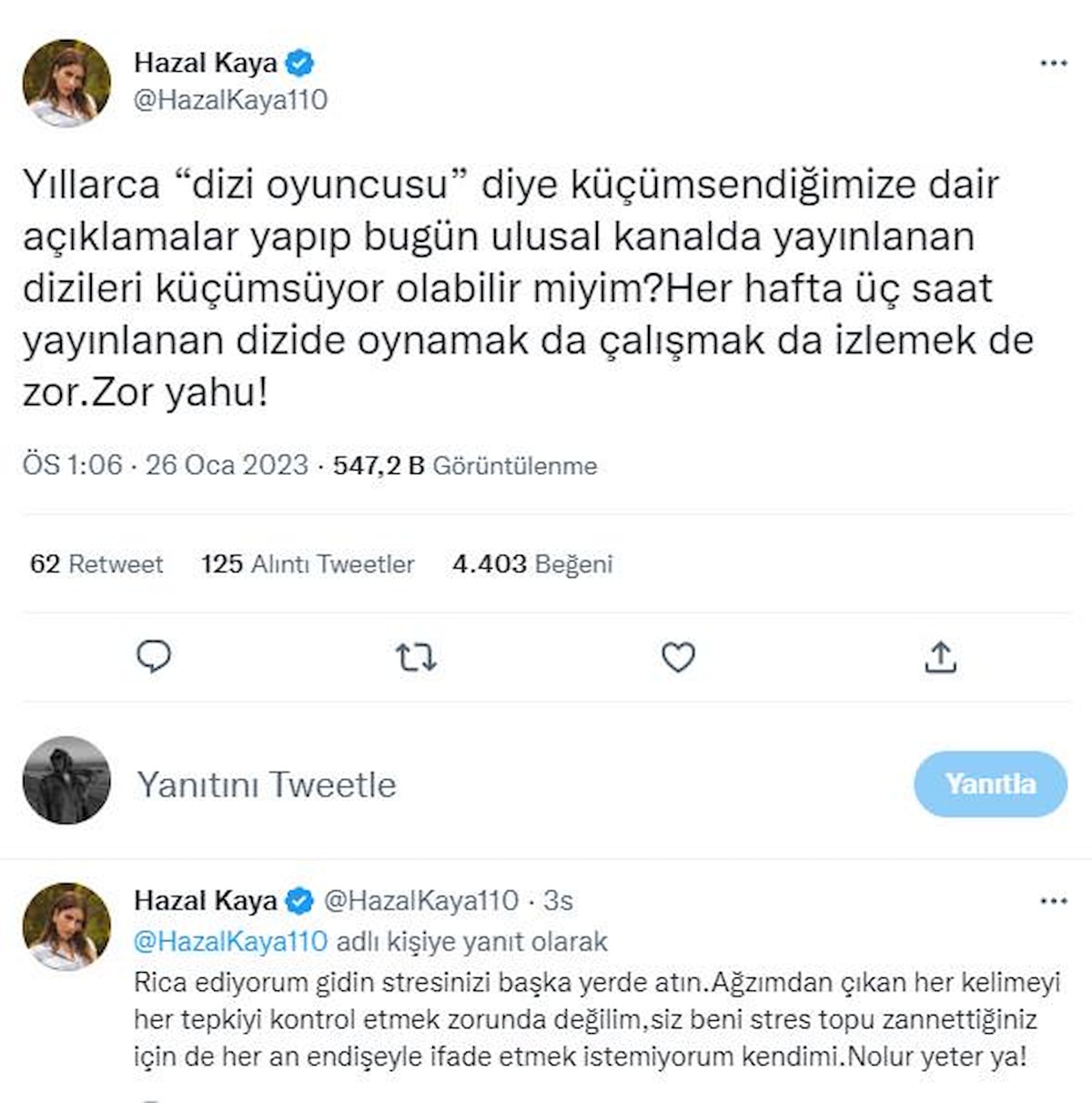
Task: Click your own avatar beside reply box
Action: [66, 780]
